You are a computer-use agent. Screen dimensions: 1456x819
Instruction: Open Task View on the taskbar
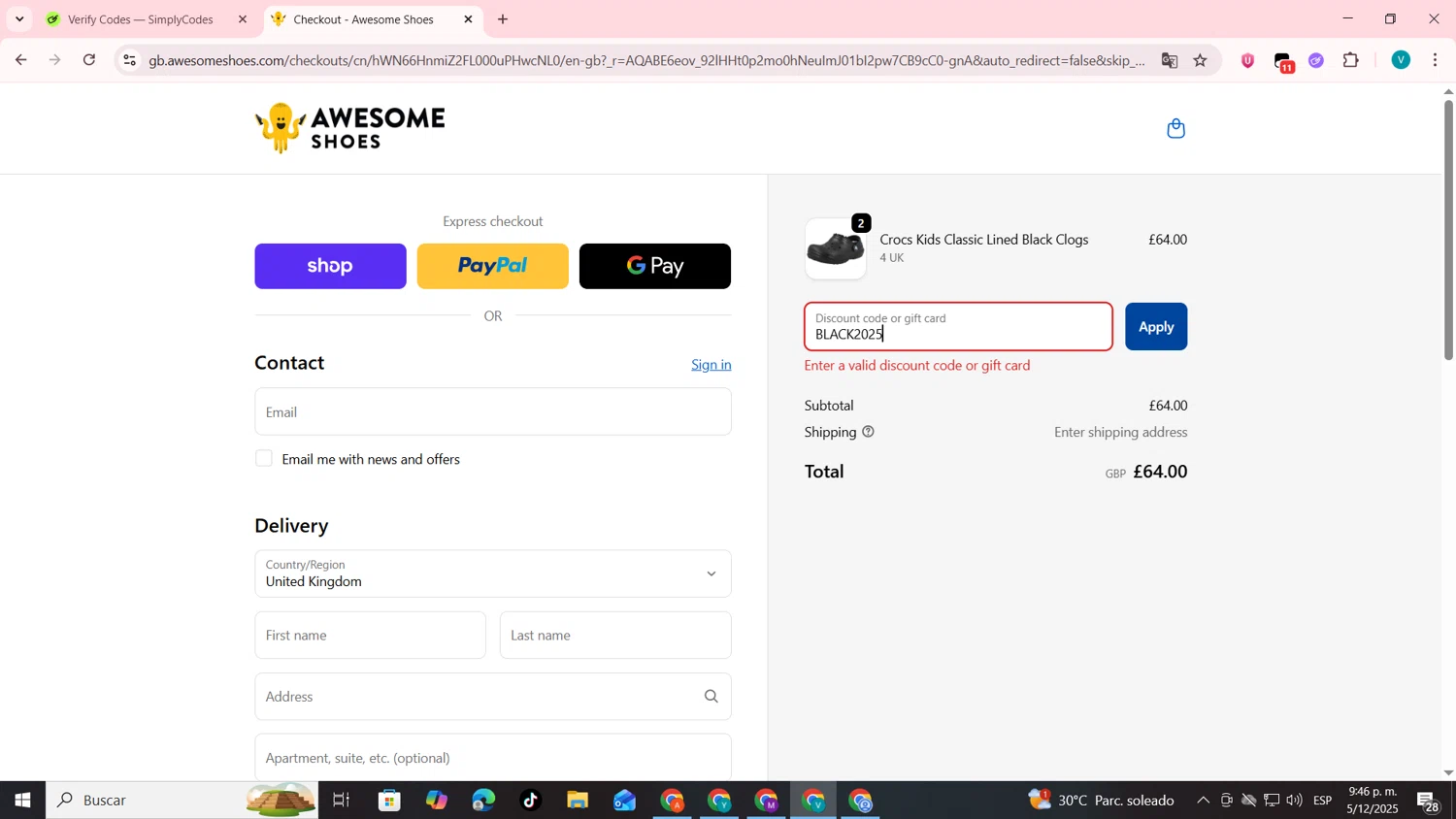coord(342,801)
